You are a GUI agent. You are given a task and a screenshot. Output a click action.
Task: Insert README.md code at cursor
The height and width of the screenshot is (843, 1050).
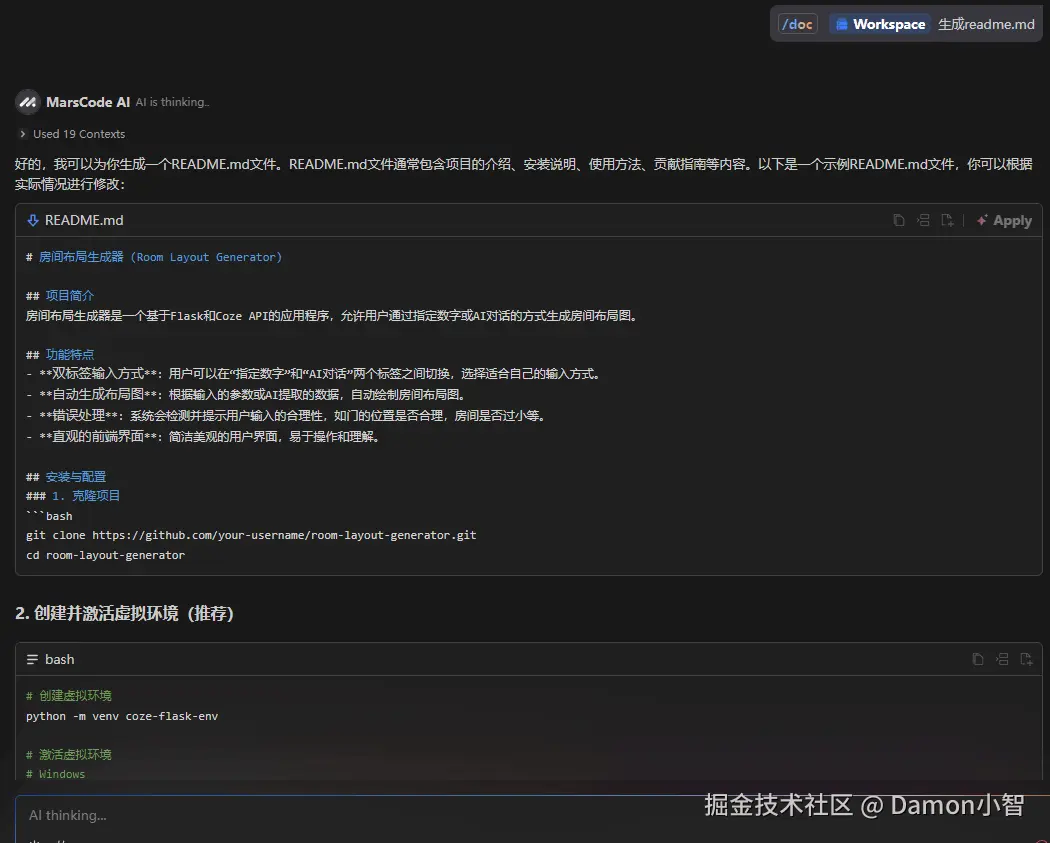[923, 220]
